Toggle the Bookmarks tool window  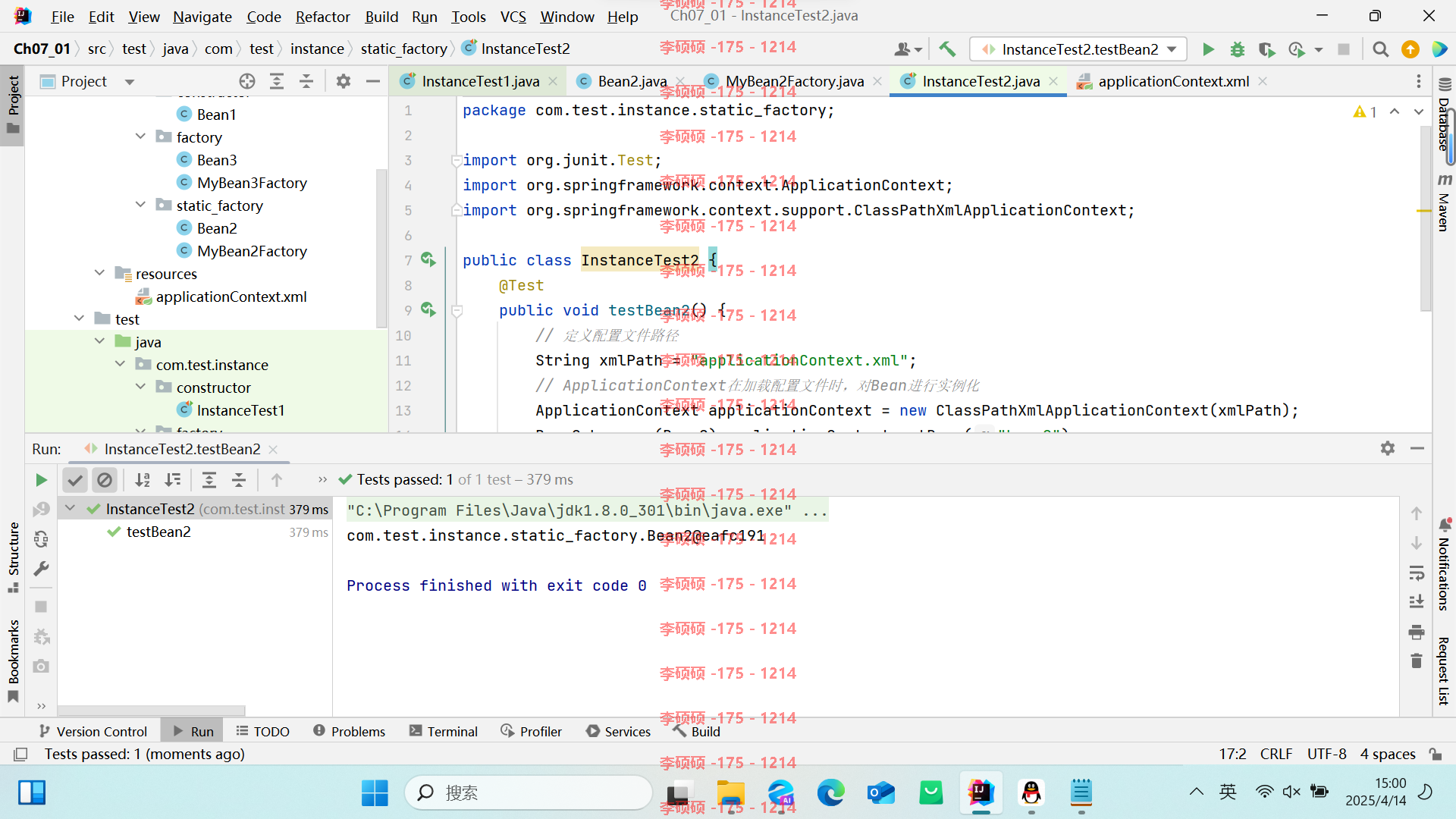[13, 661]
